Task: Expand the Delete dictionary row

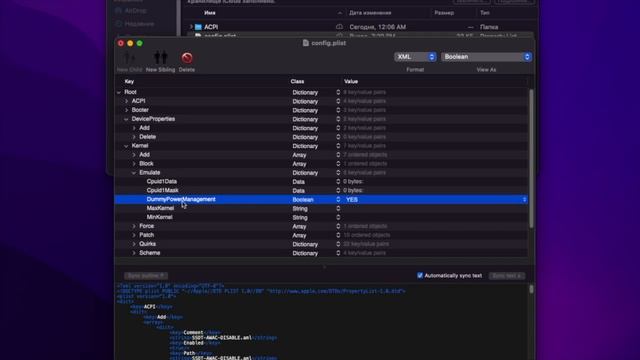Action: pyautogui.click(x=134, y=137)
